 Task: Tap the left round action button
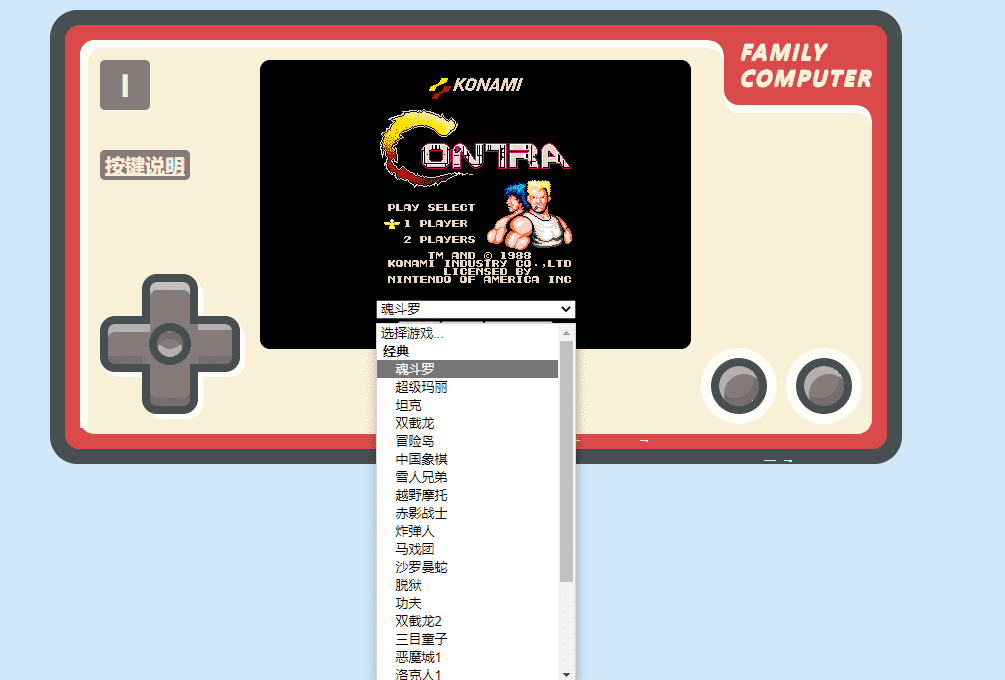(x=739, y=386)
